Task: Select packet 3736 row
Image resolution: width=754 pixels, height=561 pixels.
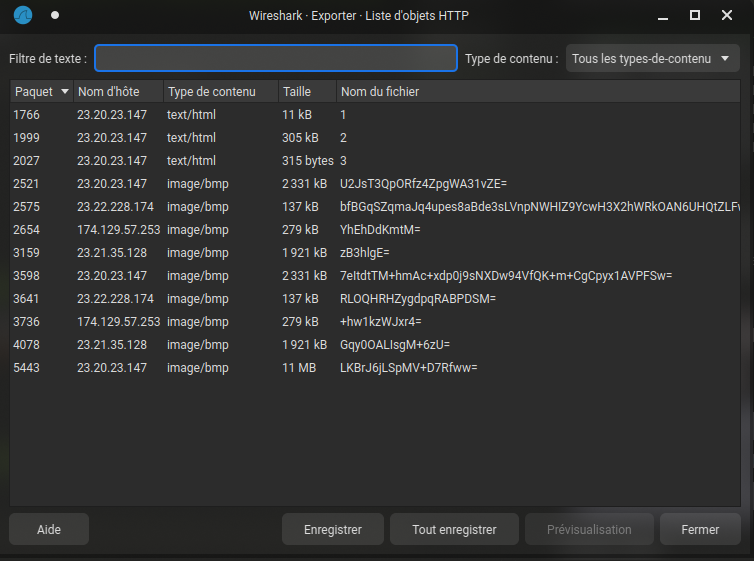Action: [x=375, y=322]
